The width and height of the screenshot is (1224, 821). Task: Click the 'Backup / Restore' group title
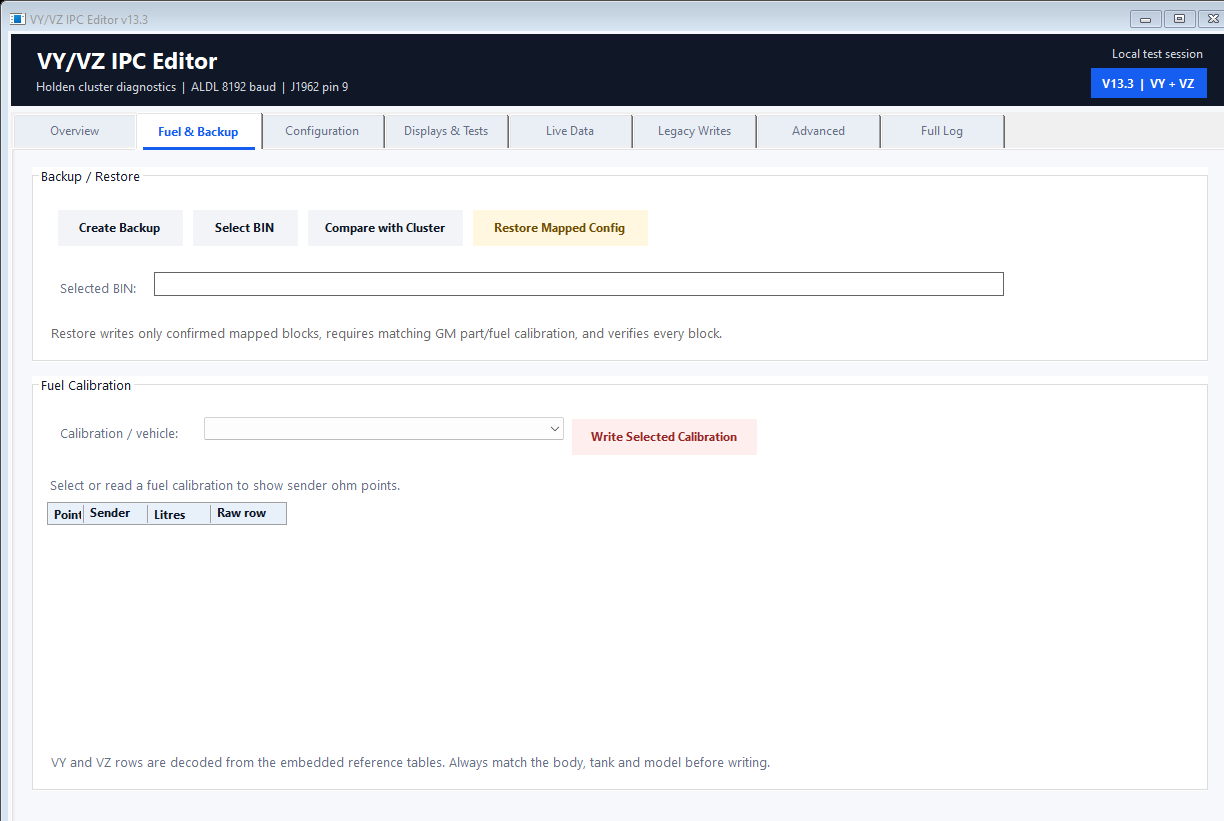pos(90,176)
